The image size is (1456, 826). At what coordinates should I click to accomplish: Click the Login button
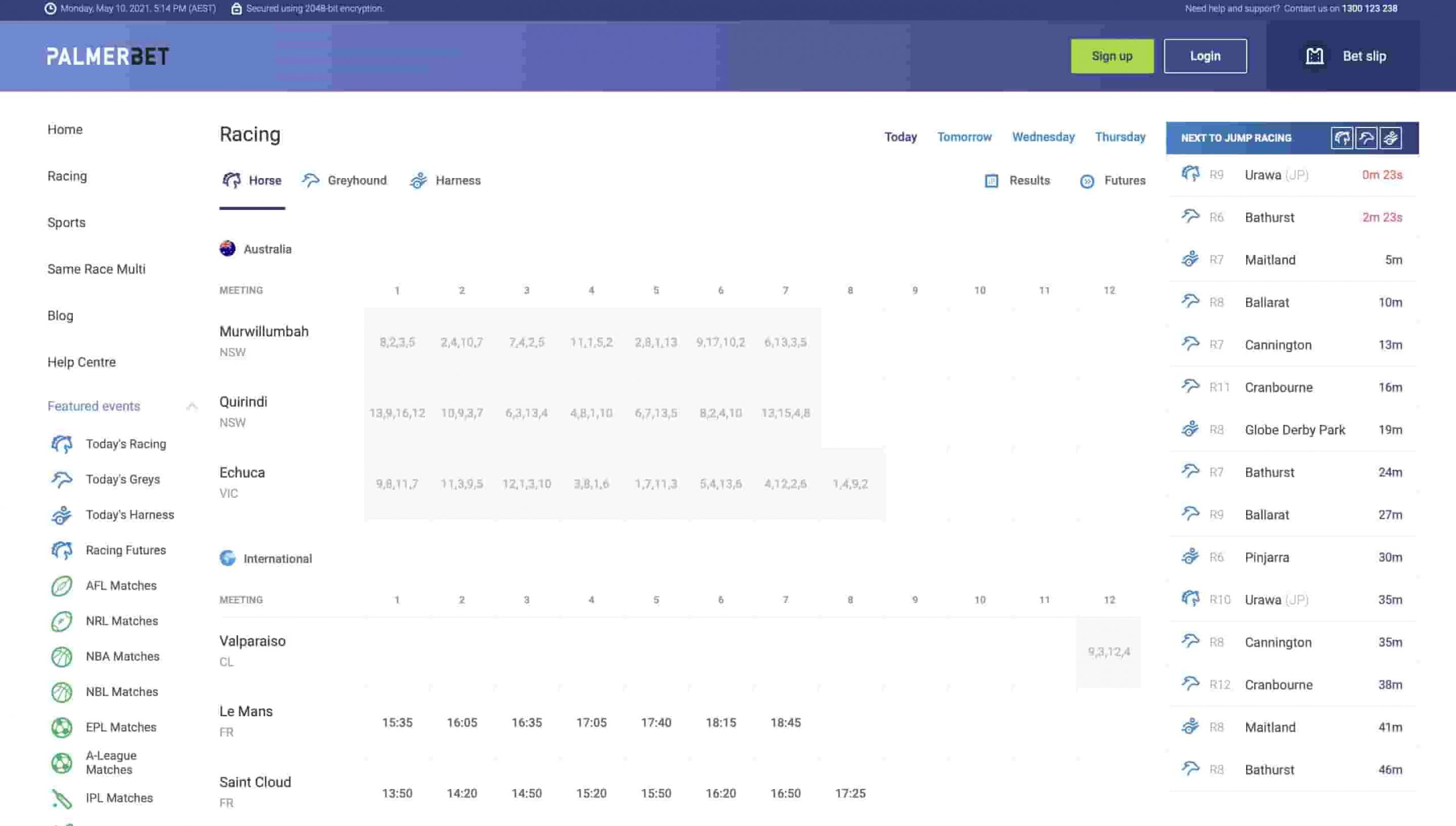pyautogui.click(x=1205, y=56)
